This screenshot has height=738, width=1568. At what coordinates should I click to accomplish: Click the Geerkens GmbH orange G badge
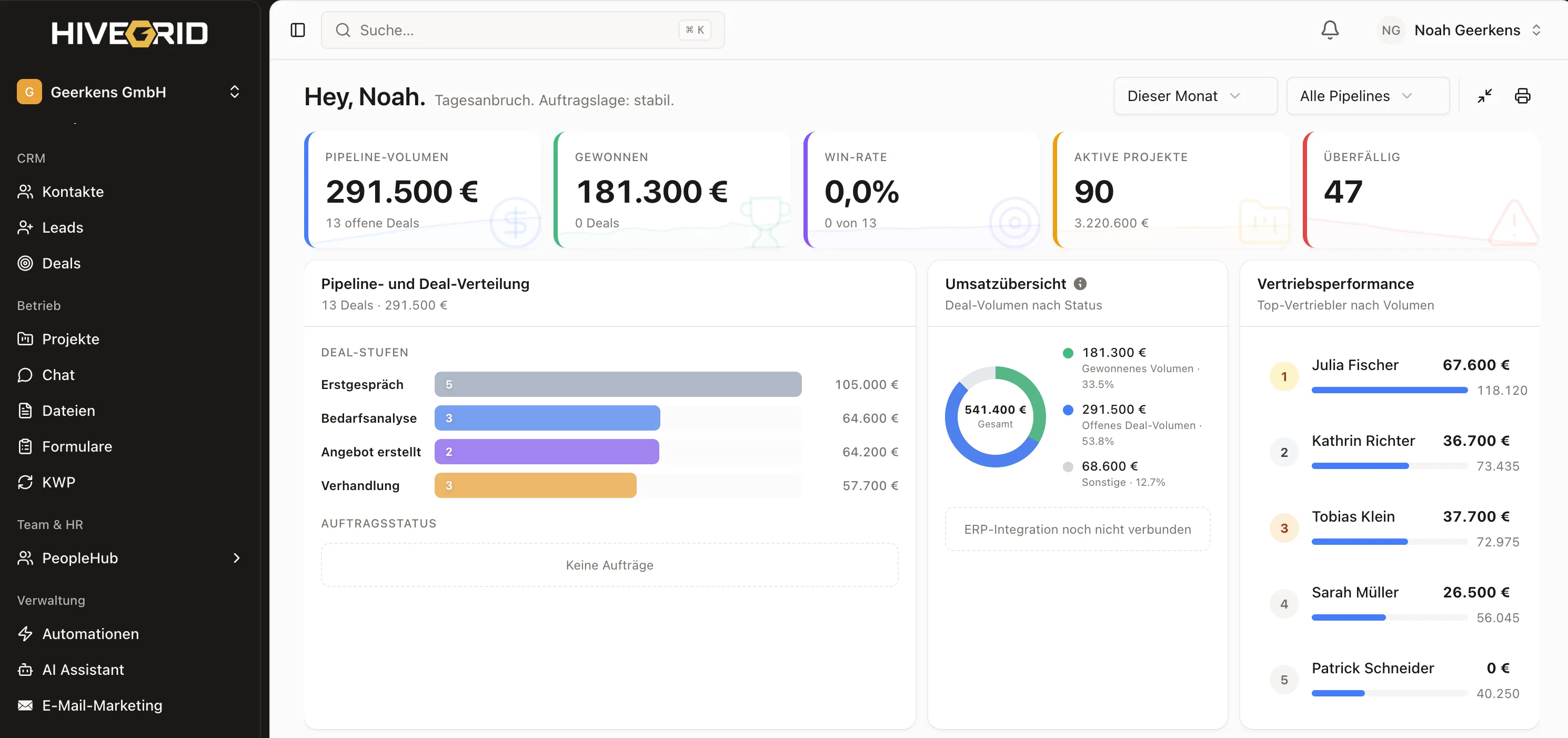tap(29, 92)
